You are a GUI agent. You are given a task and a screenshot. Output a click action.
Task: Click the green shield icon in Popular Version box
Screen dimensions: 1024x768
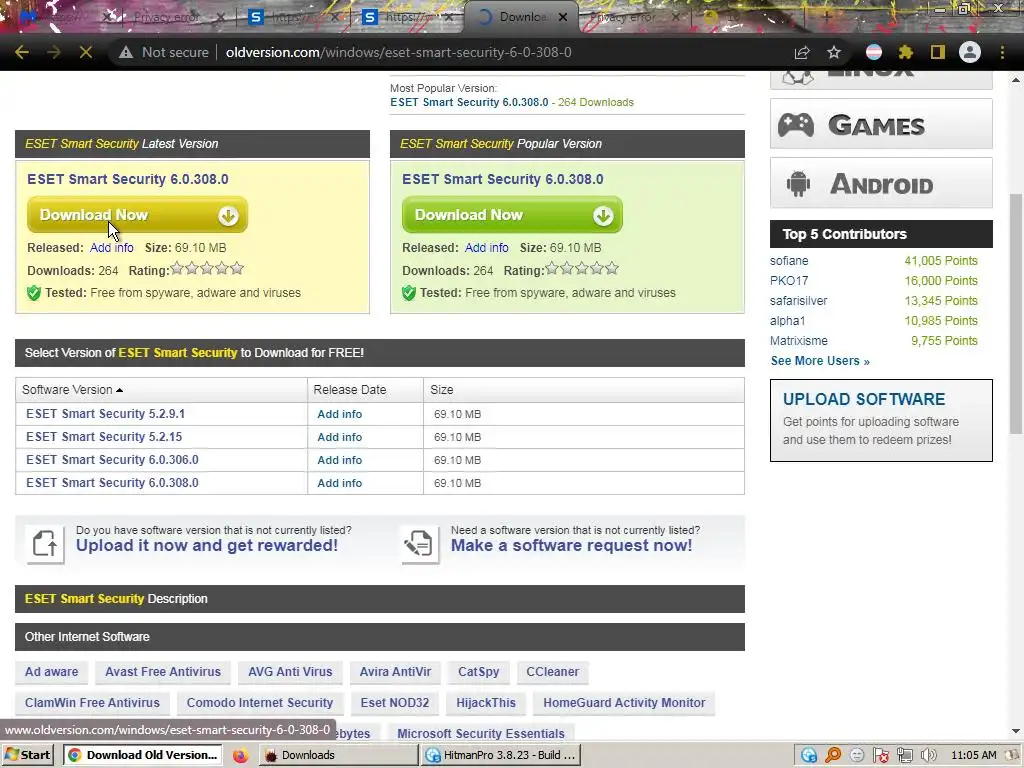point(409,293)
